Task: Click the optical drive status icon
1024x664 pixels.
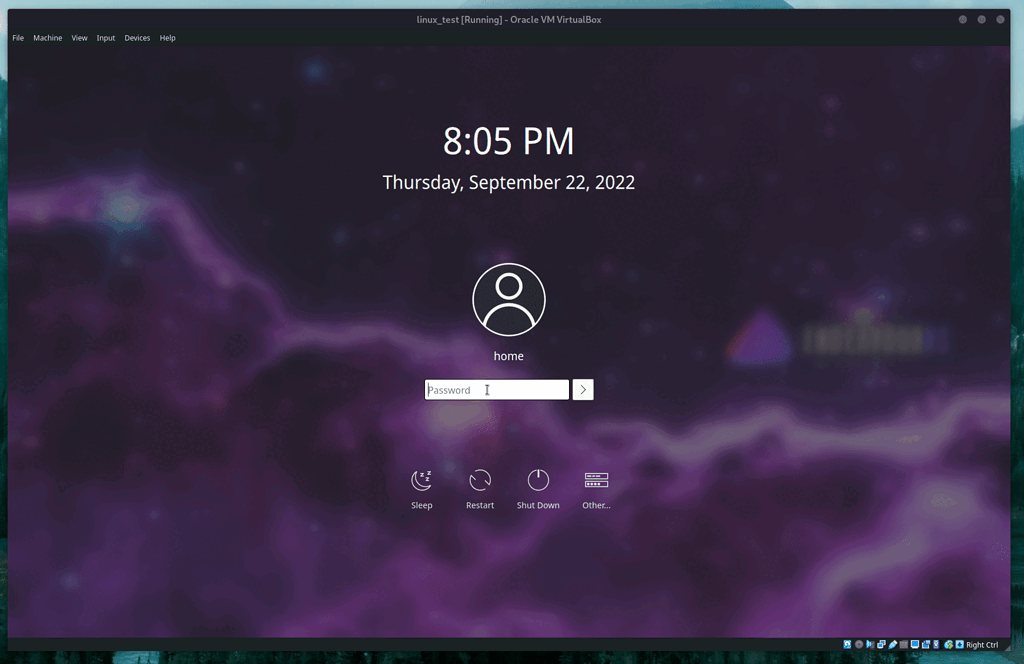Action: point(858,644)
